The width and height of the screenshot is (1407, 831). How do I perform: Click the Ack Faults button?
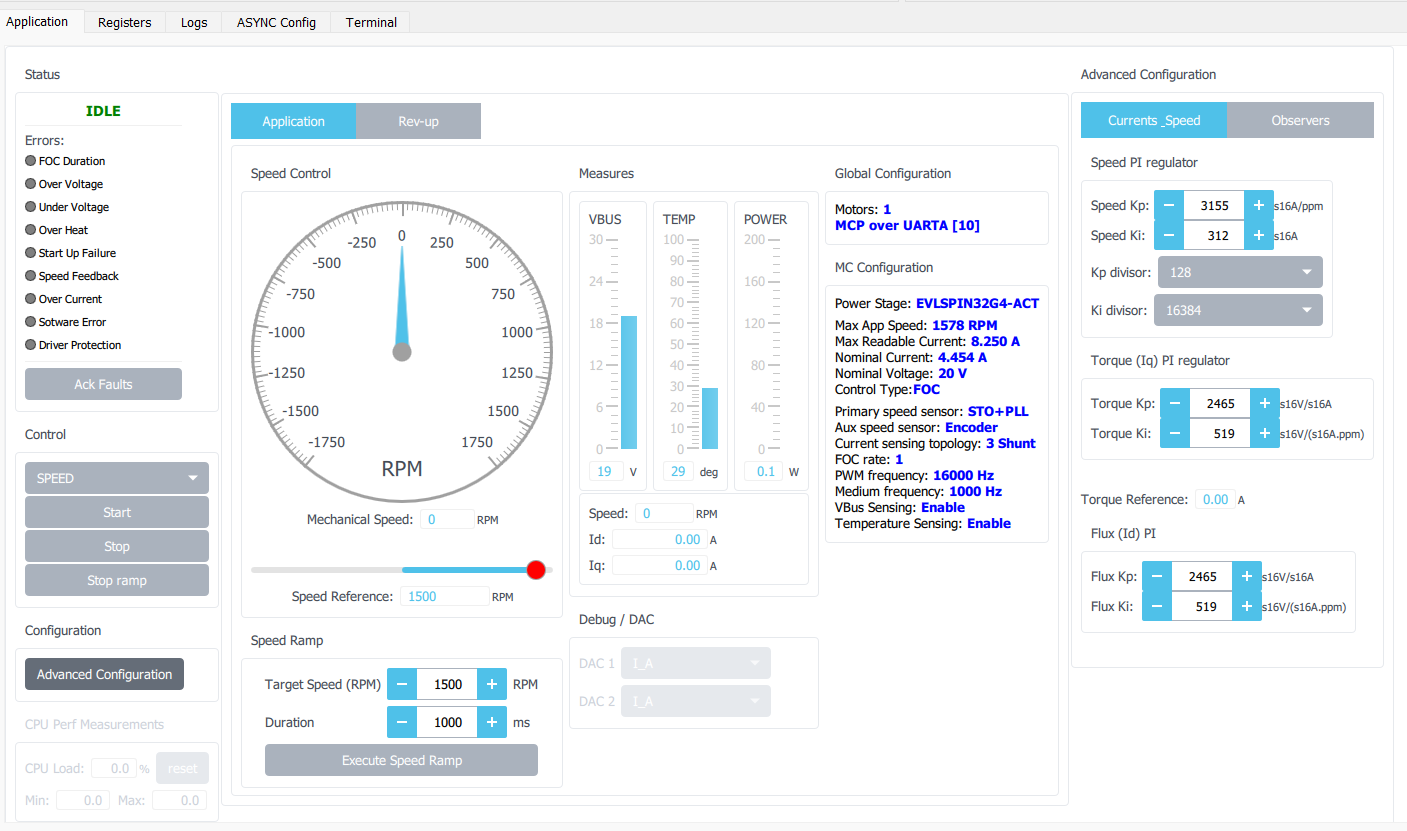[x=103, y=383]
